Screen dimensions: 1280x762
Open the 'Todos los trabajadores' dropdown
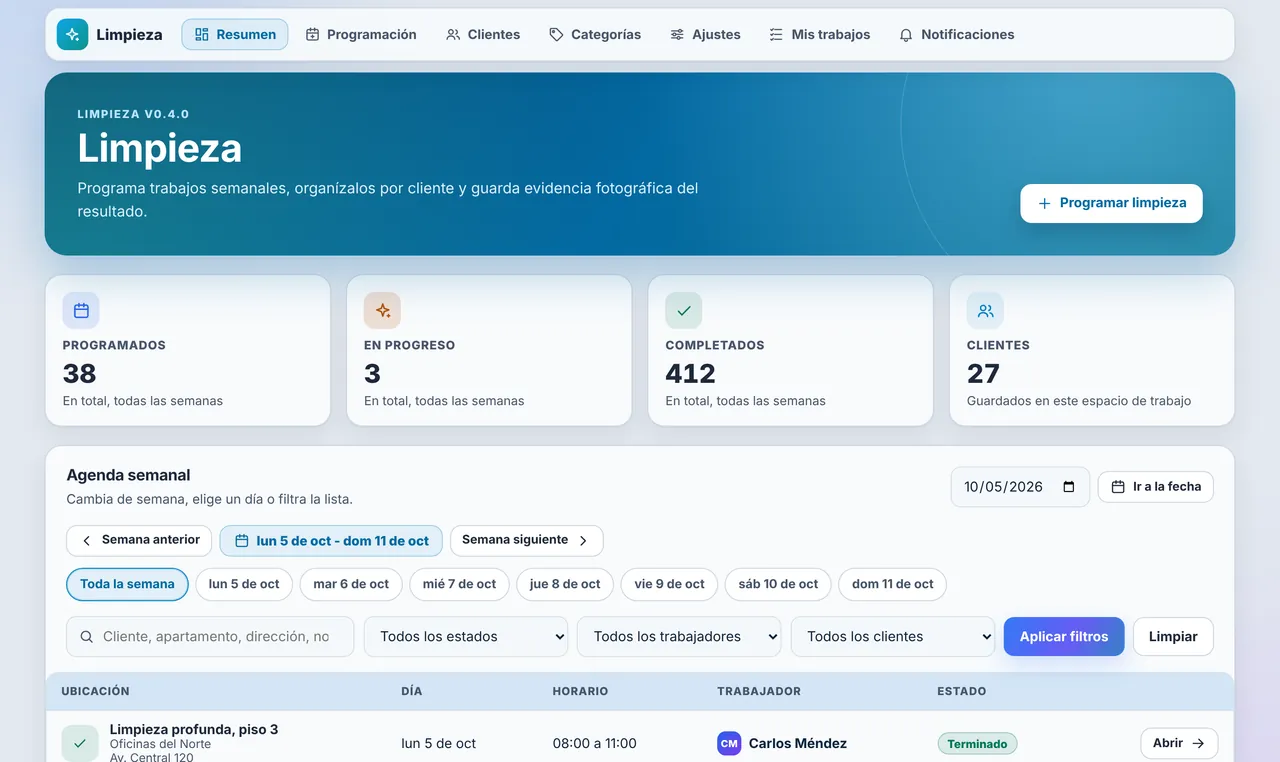click(x=679, y=636)
